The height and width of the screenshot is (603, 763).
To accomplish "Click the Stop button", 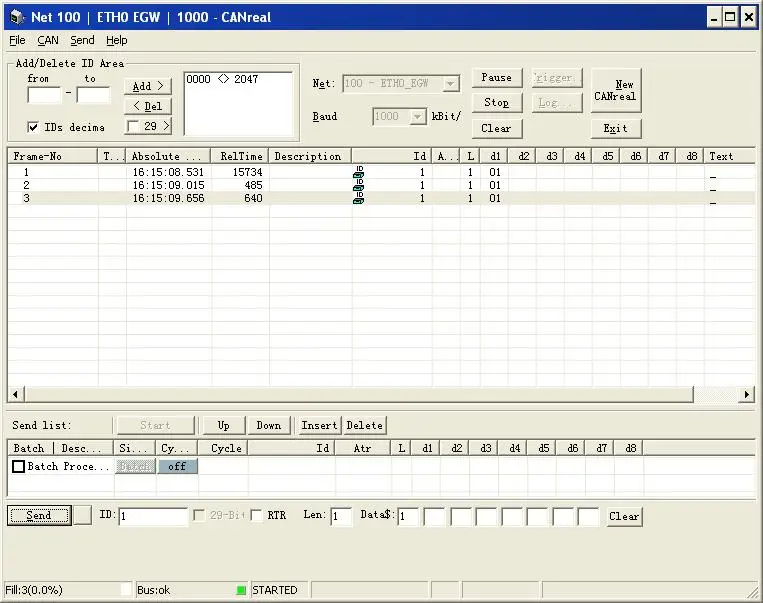I will [x=497, y=103].
